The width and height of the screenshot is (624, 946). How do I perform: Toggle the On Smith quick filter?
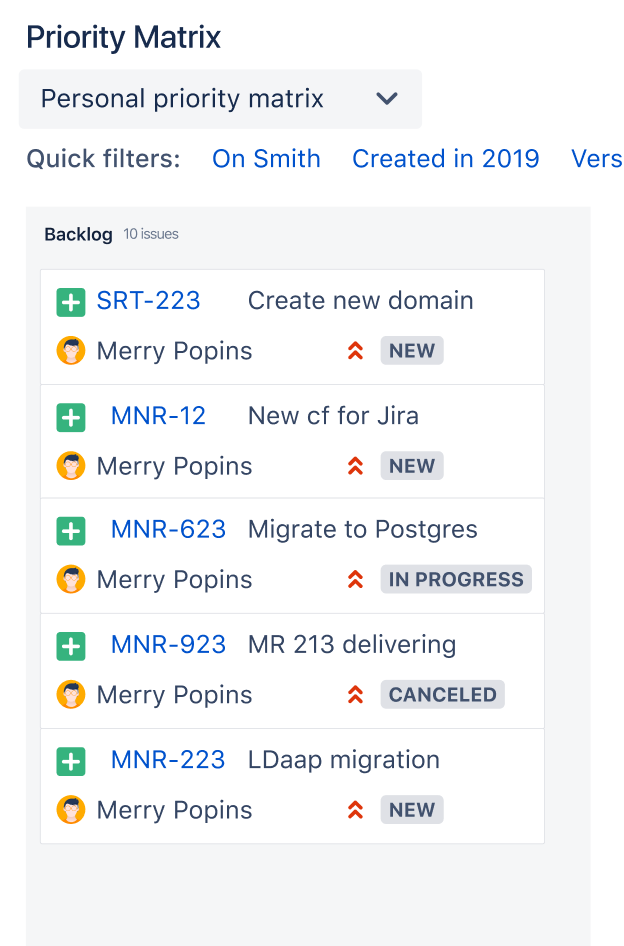point(266,159)
